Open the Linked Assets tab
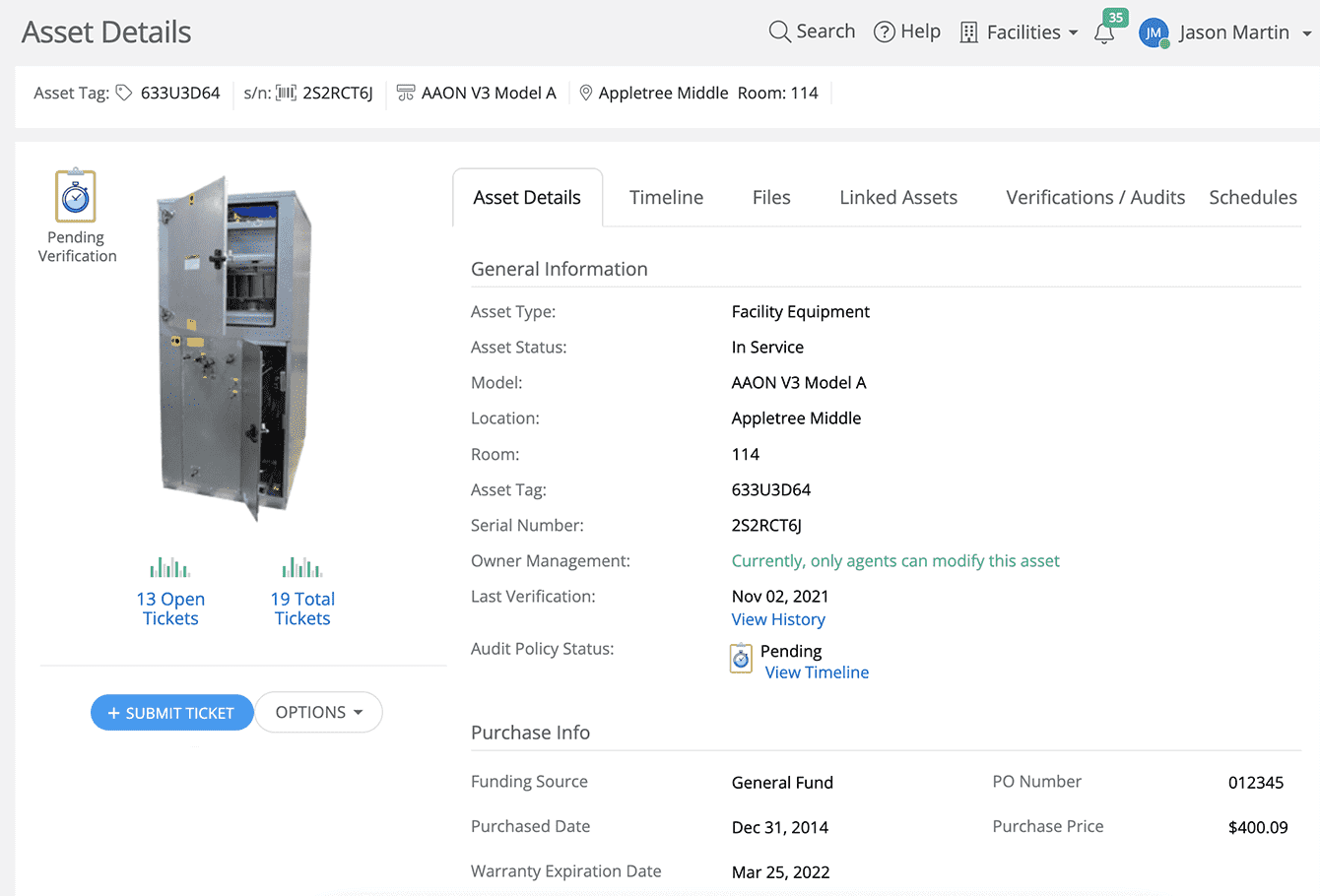Image resolution: width=1320 pixels, height=896 pixels. (897, 197)
